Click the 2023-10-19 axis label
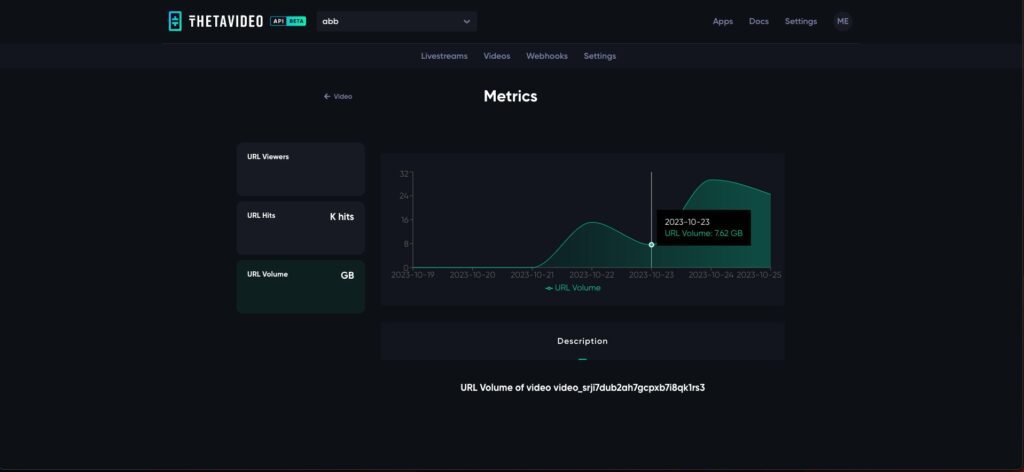The width and height of the screenshot is (1024, 472). pyautogui.click(x=413, y=275)
